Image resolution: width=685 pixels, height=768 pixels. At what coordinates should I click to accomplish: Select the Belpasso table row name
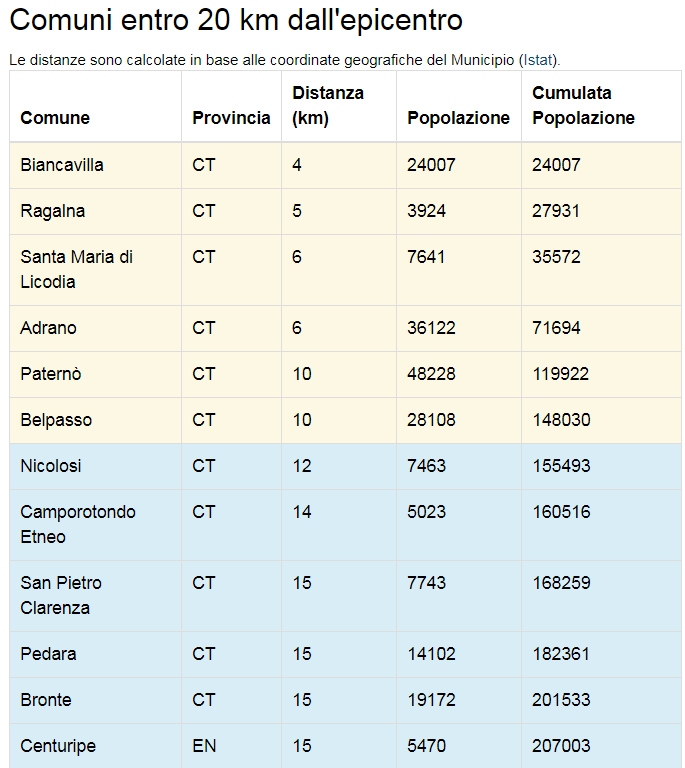tap(56, 420)
